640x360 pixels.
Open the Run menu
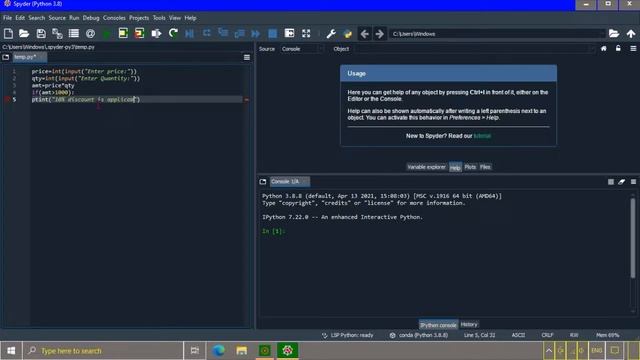pos(74,18)
